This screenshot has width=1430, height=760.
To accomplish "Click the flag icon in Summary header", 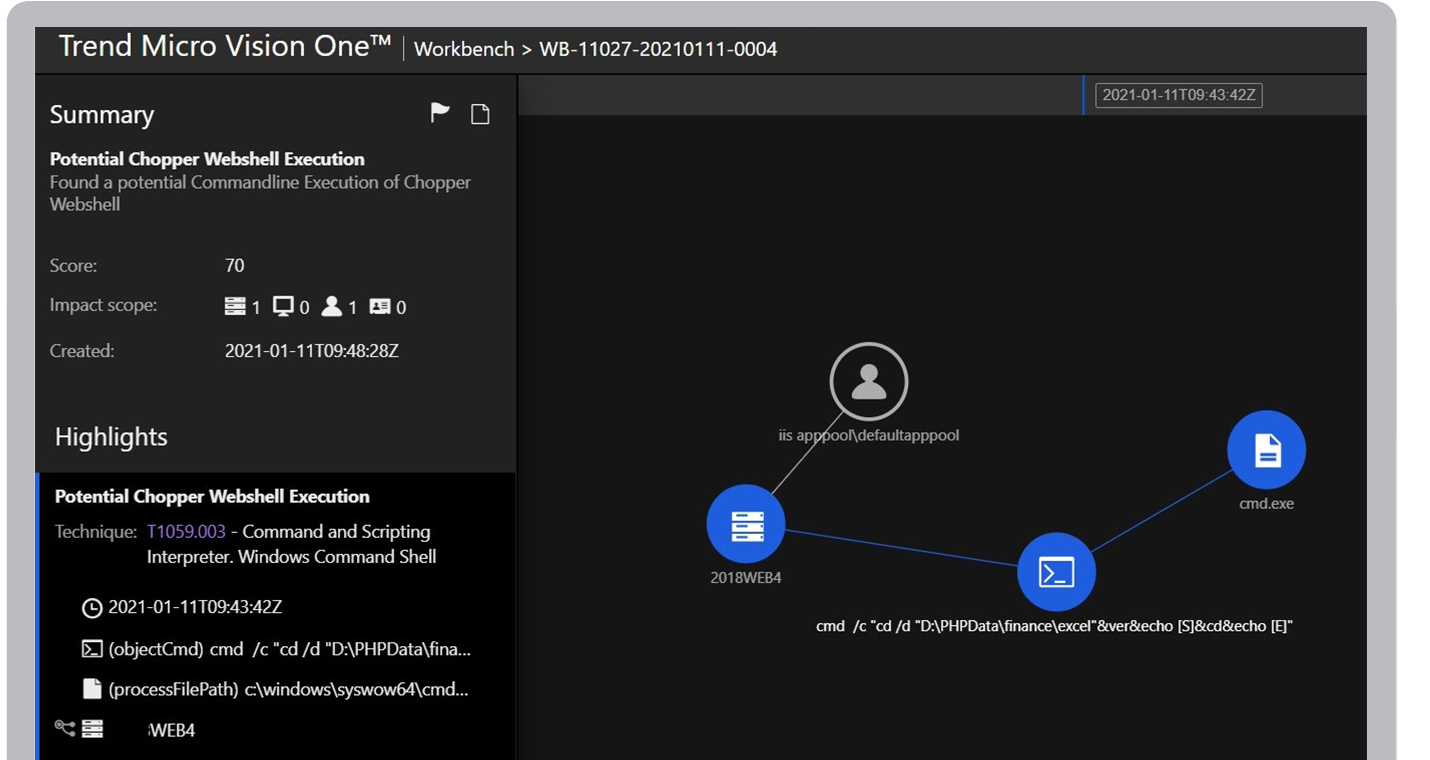I will coord(439,113).
